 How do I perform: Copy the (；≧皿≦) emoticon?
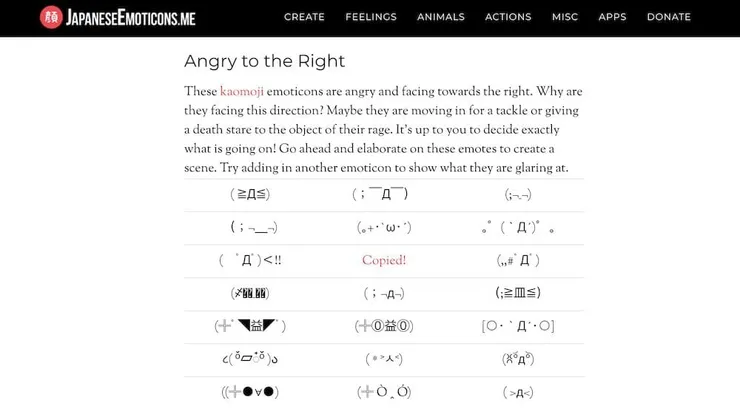tap(518, 294)
